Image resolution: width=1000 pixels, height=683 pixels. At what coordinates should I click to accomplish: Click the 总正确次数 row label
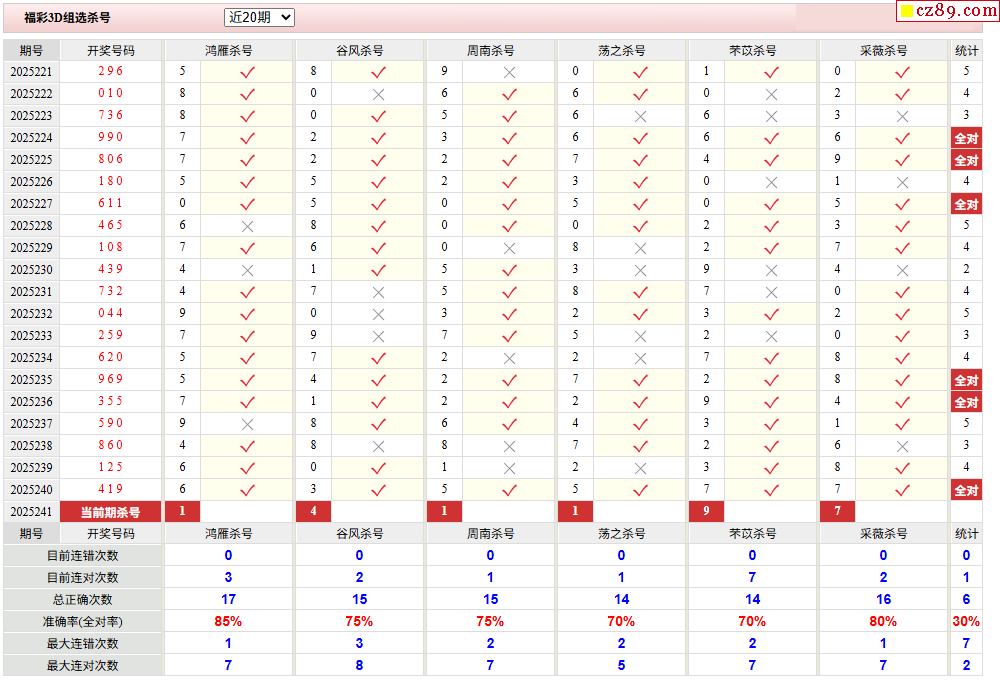(x=82, y=599)
